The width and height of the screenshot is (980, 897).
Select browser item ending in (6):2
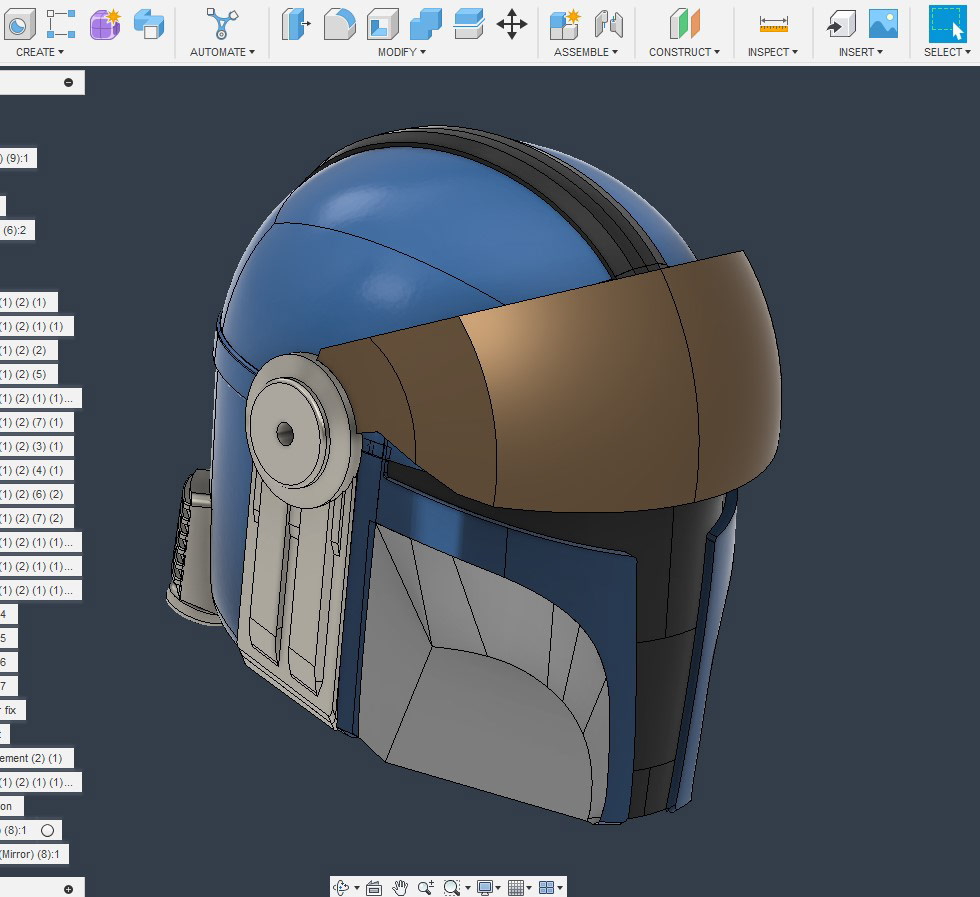17,231
